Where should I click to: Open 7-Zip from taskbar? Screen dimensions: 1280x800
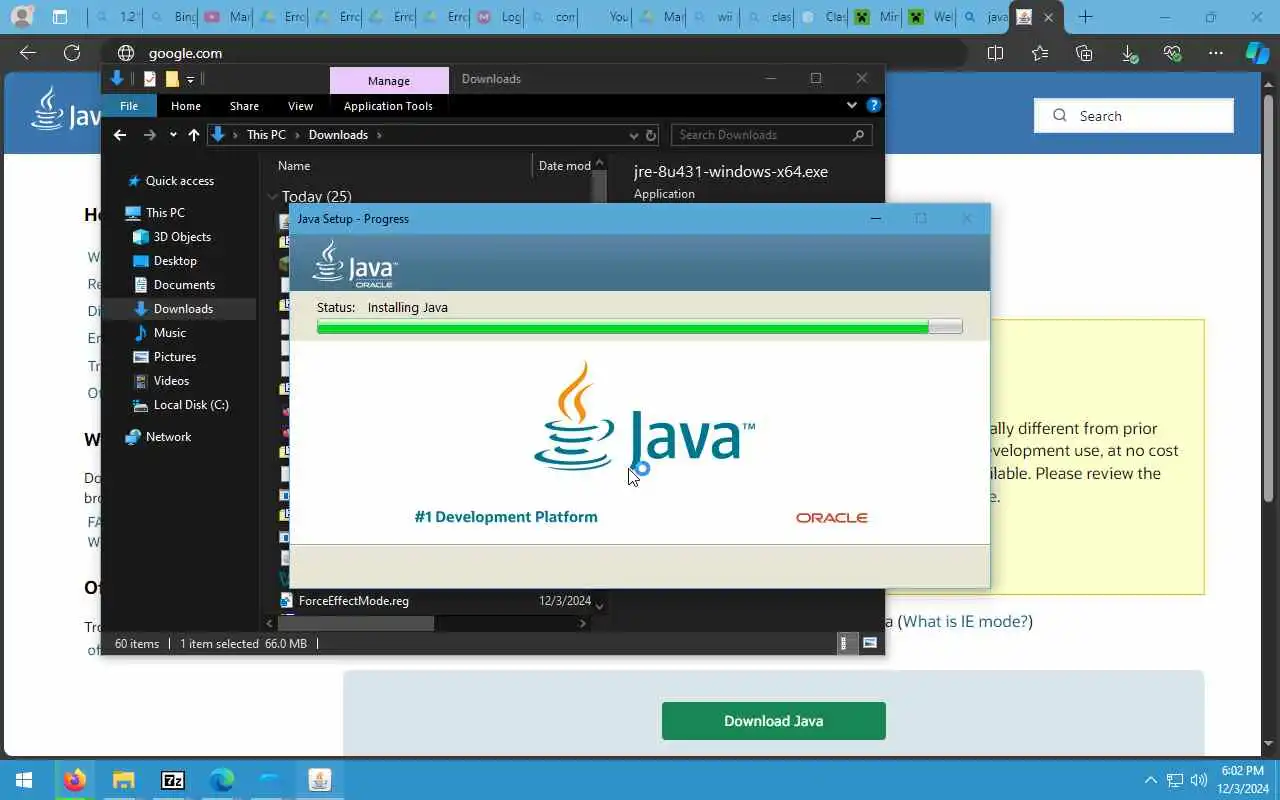click(x=172, y=780)
